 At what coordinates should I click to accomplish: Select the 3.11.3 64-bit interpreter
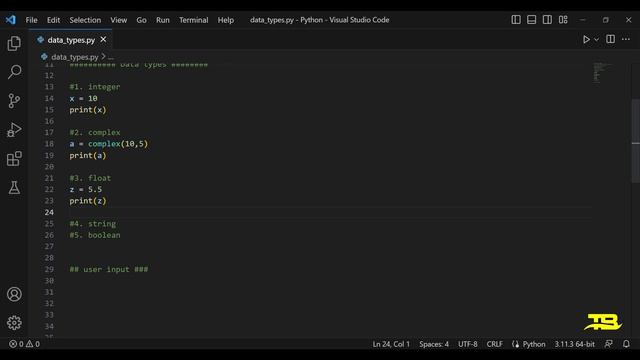[574, 344]
